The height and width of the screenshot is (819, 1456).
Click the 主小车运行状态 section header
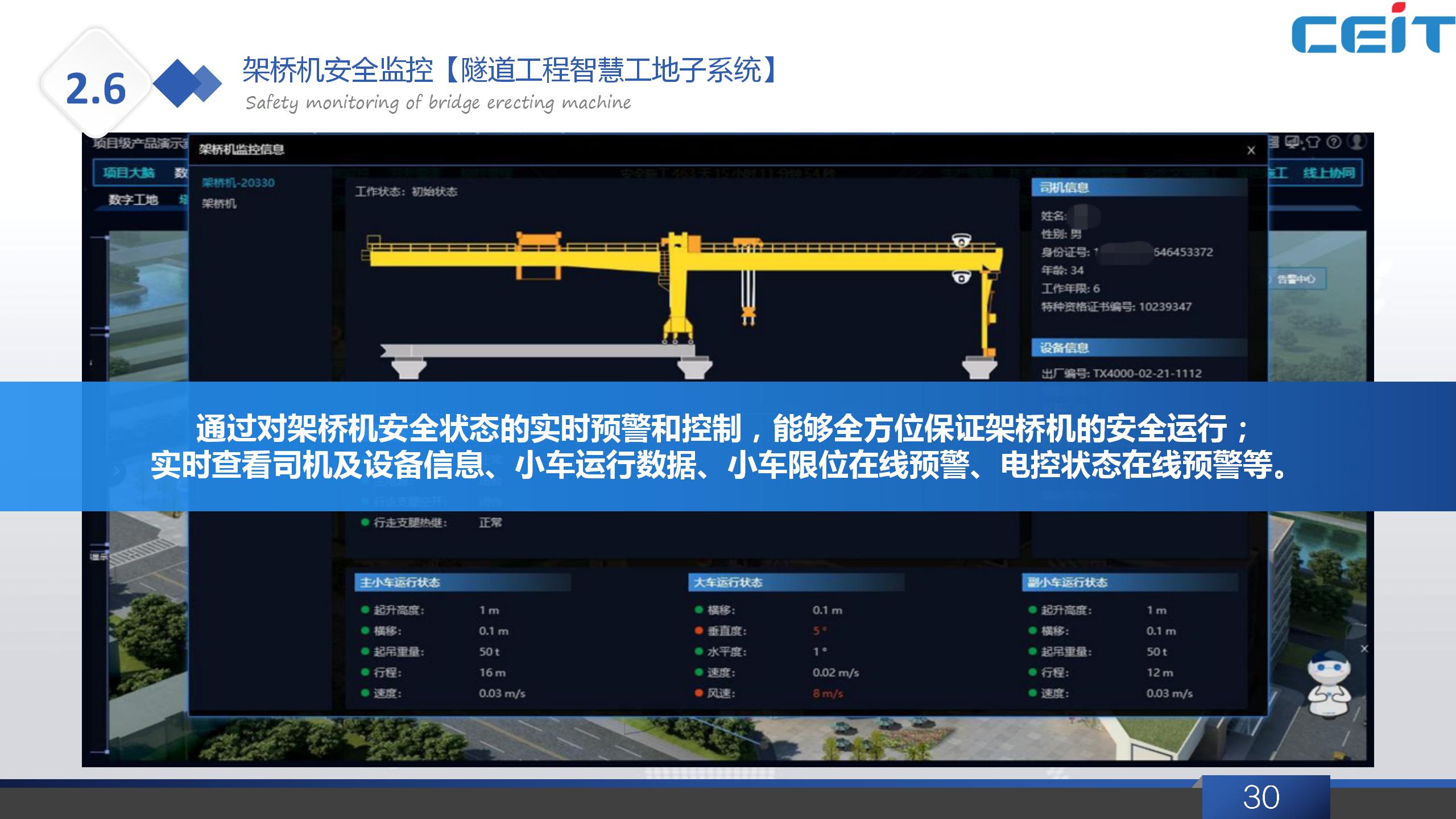tap(400, 582)
